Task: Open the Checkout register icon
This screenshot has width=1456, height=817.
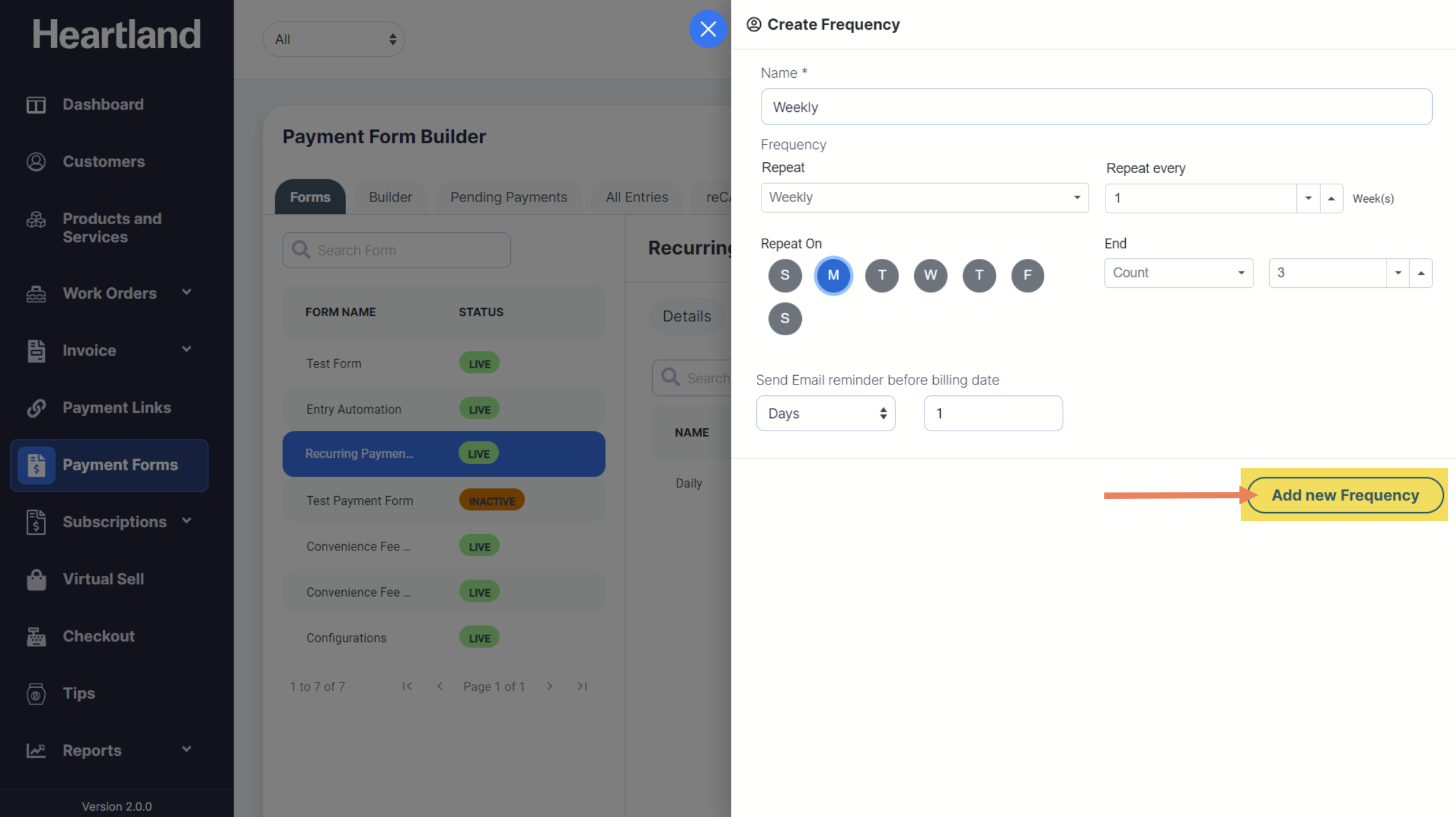Action: point(36,636)
